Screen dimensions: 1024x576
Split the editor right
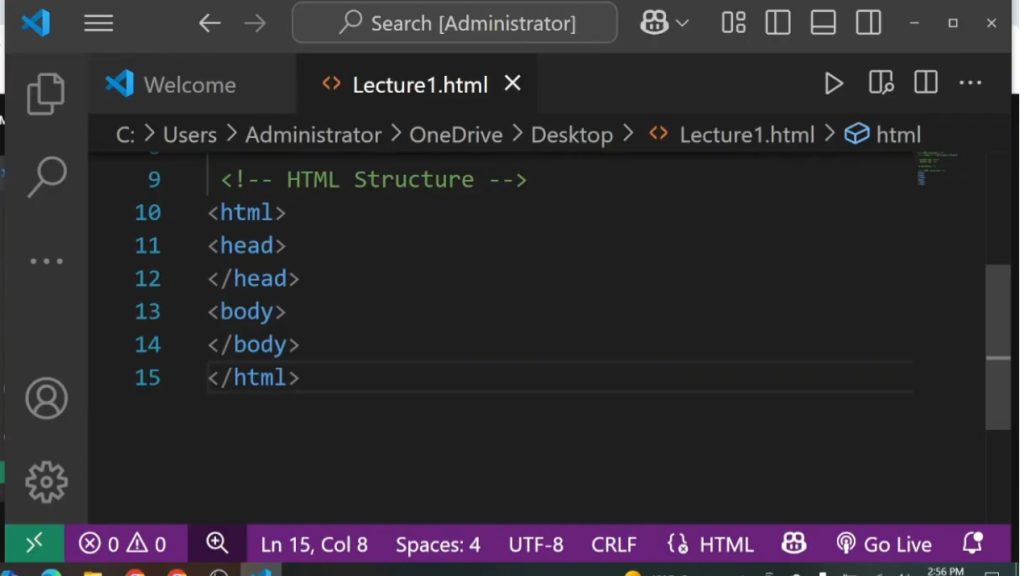(925, 83)
